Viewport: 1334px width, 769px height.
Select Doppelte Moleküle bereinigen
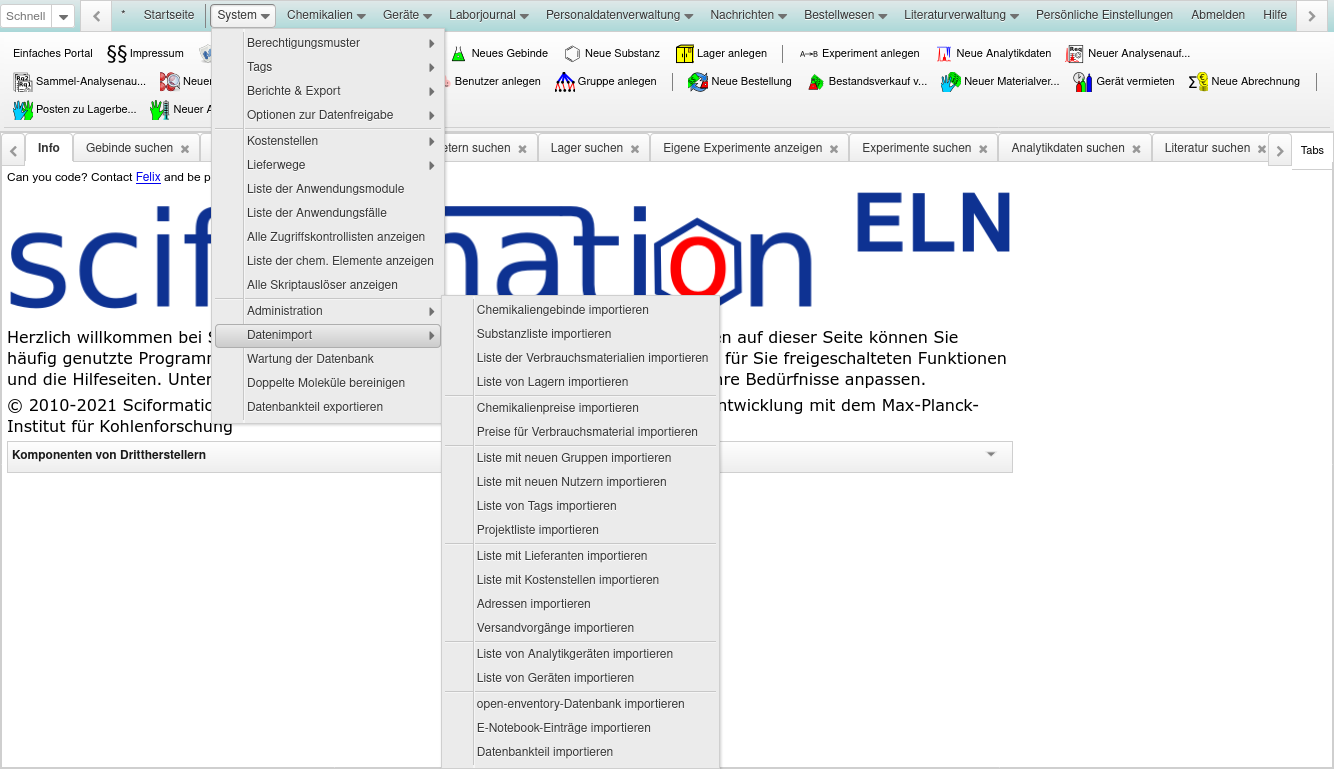pyautogui.click(x=328, y=383)
